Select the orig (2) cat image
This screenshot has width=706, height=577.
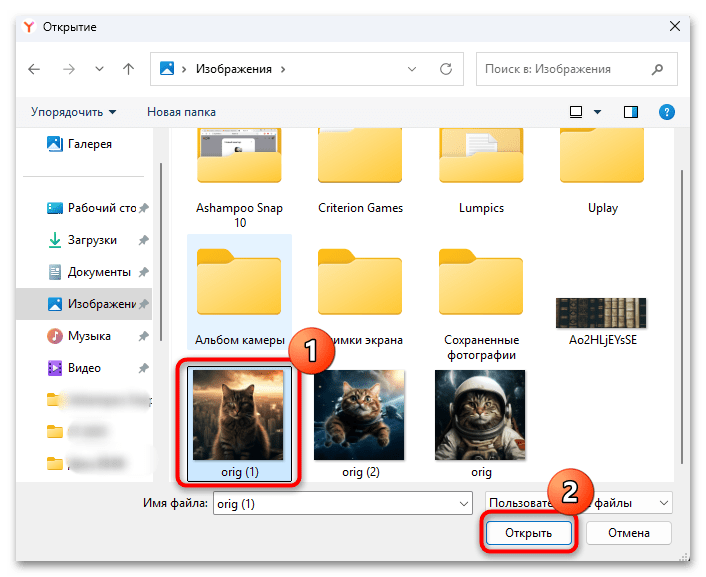[x=359, y=422]
